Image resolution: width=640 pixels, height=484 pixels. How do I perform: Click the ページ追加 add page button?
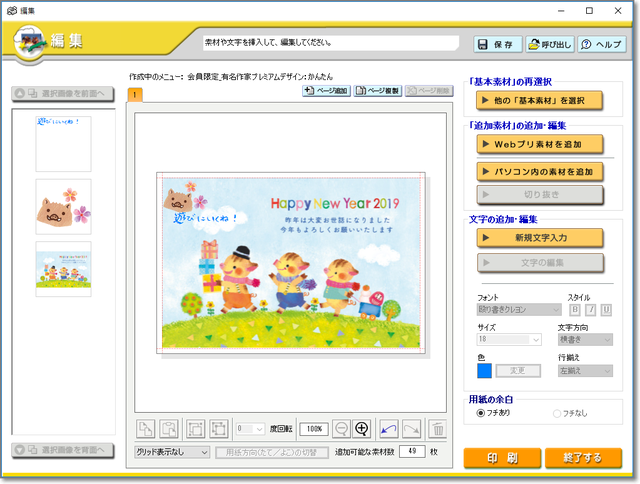[327, 91]
